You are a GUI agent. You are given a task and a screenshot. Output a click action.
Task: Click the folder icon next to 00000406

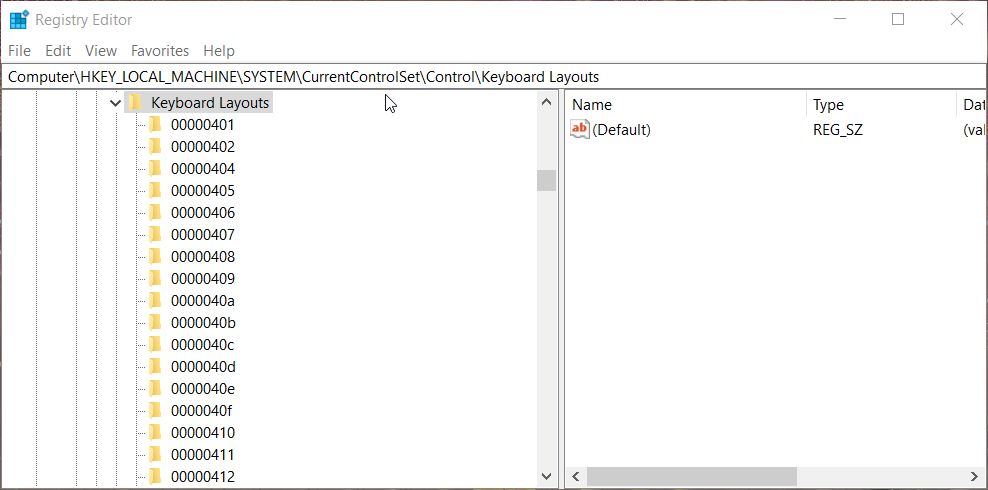(155, 213)
